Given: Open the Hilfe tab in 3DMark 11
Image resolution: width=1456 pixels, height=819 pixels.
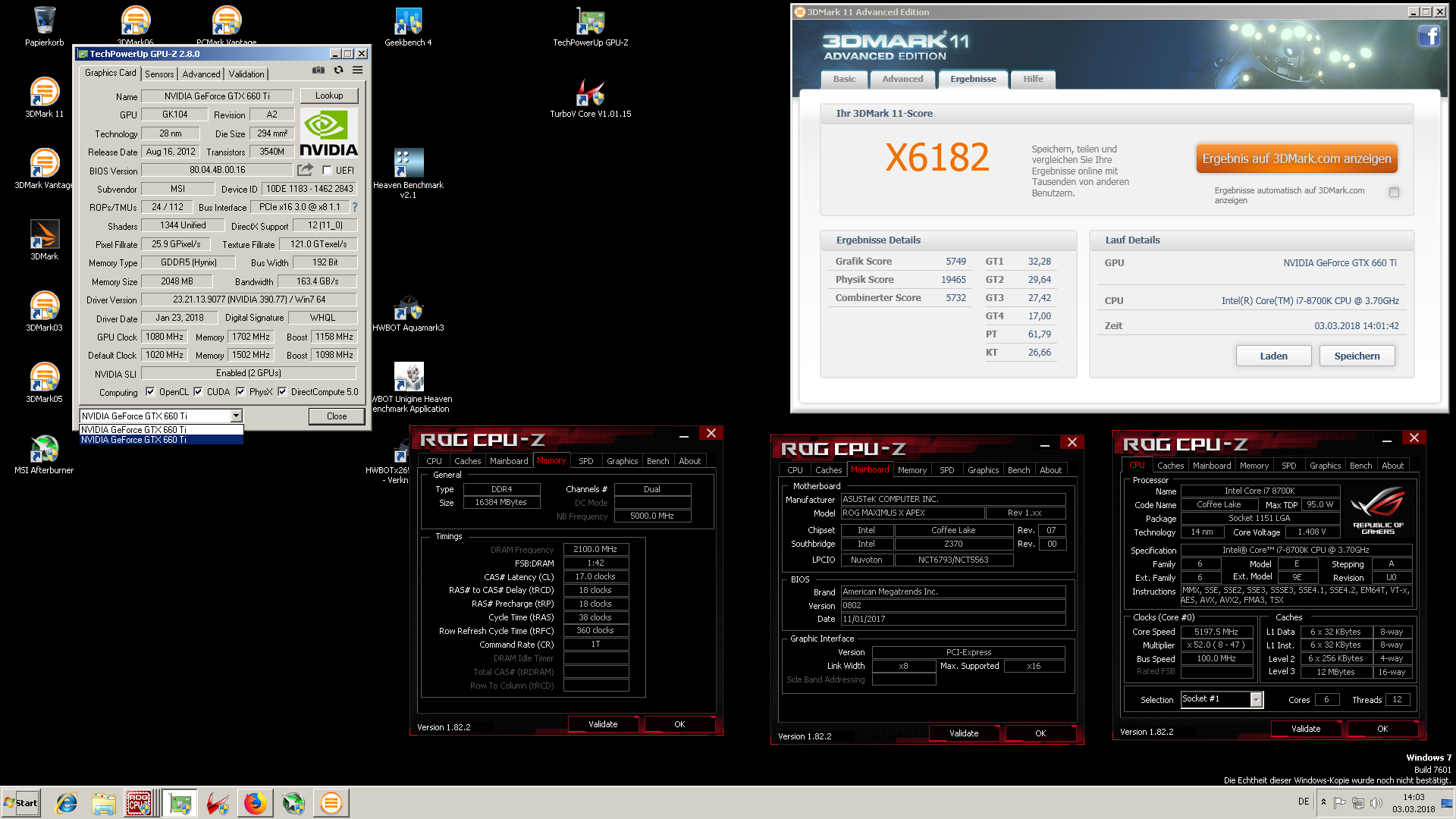Looking at the screenshot, I should click(1033, 79).
